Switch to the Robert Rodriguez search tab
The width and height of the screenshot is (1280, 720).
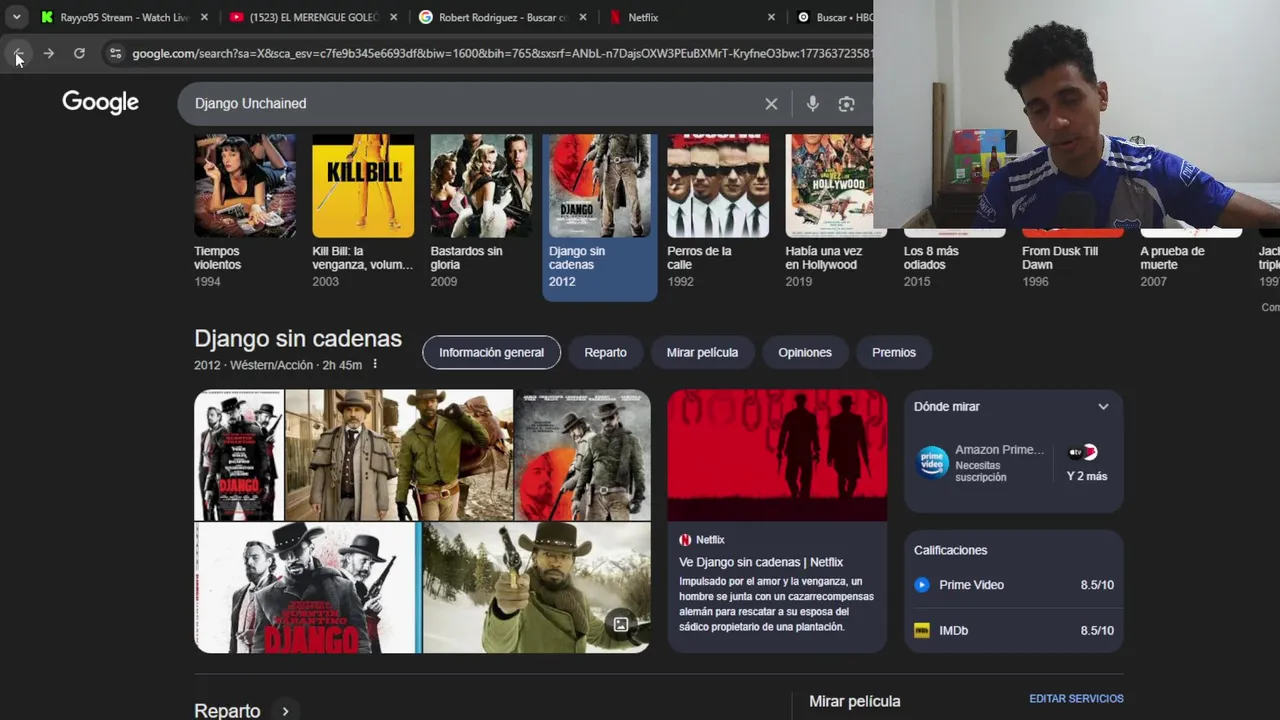(502, 17)
